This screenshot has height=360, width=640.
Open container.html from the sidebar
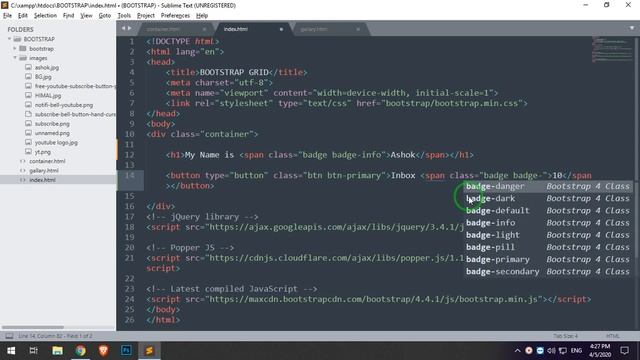[x=47, y=161]
